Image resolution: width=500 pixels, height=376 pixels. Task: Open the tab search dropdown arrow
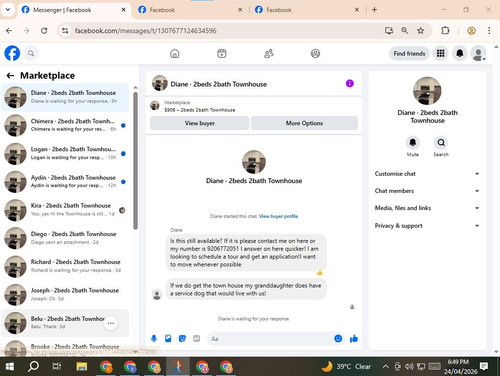pyautogui.click(x=8, y=10)
